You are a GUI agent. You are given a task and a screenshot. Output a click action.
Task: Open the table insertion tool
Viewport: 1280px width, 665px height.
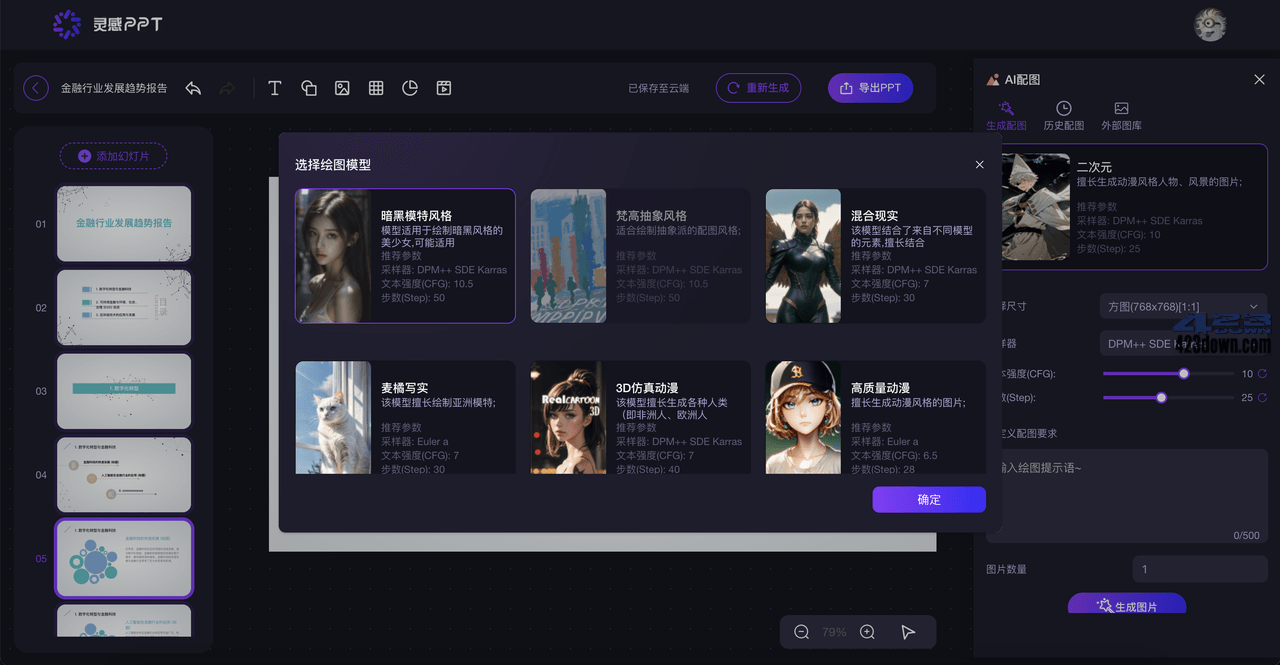tap(376, 88)
